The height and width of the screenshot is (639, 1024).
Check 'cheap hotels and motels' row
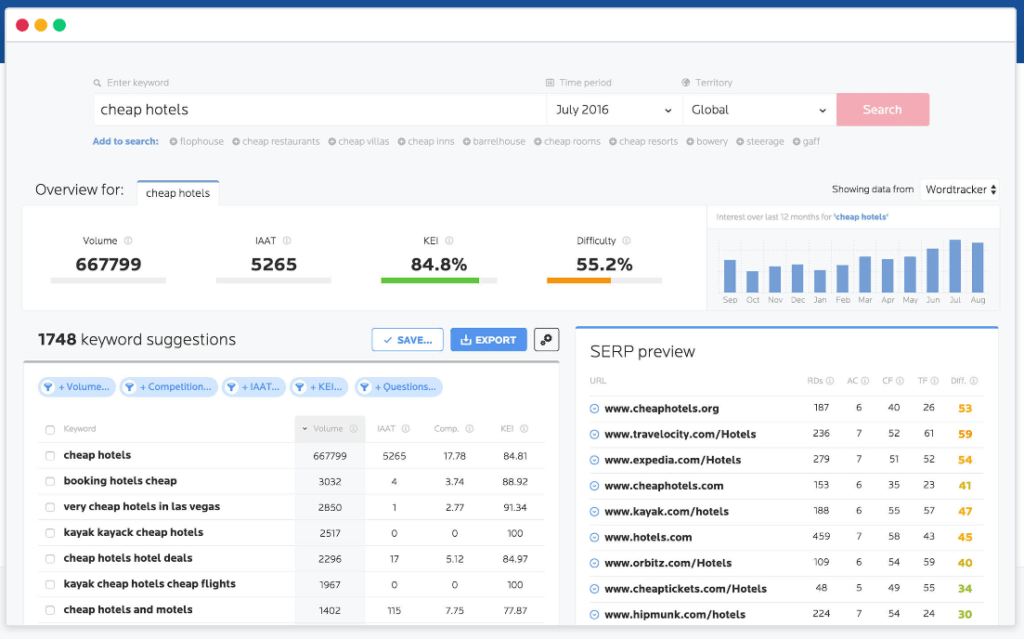coord(50,610)
